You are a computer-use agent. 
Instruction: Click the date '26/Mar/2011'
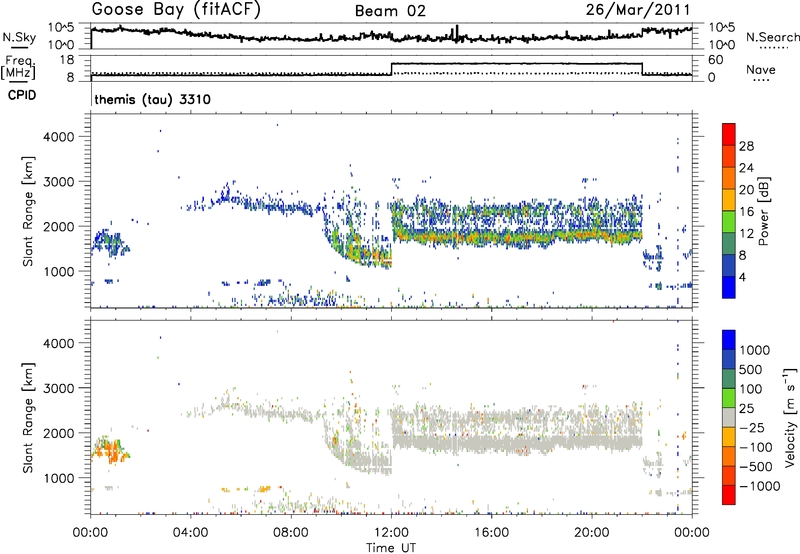pos(638,10)
